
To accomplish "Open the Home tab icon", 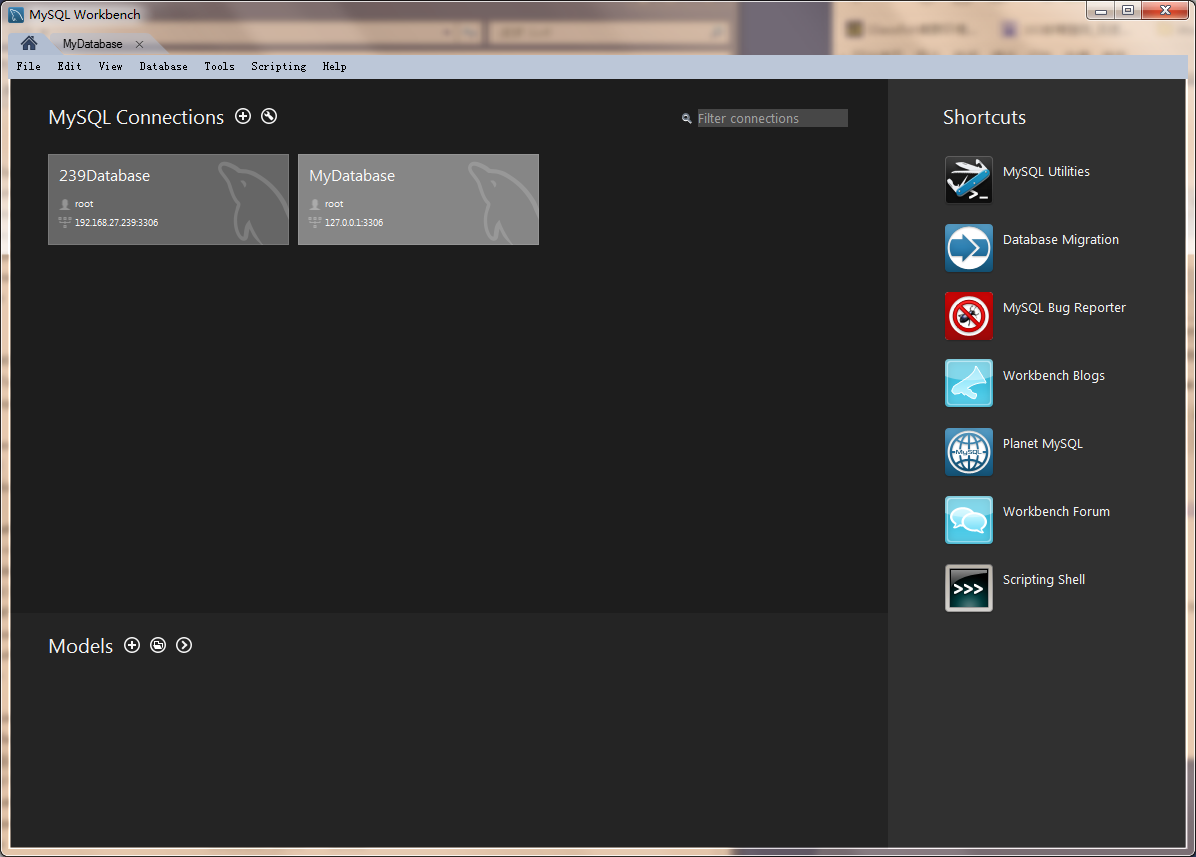I will [29, 43].
